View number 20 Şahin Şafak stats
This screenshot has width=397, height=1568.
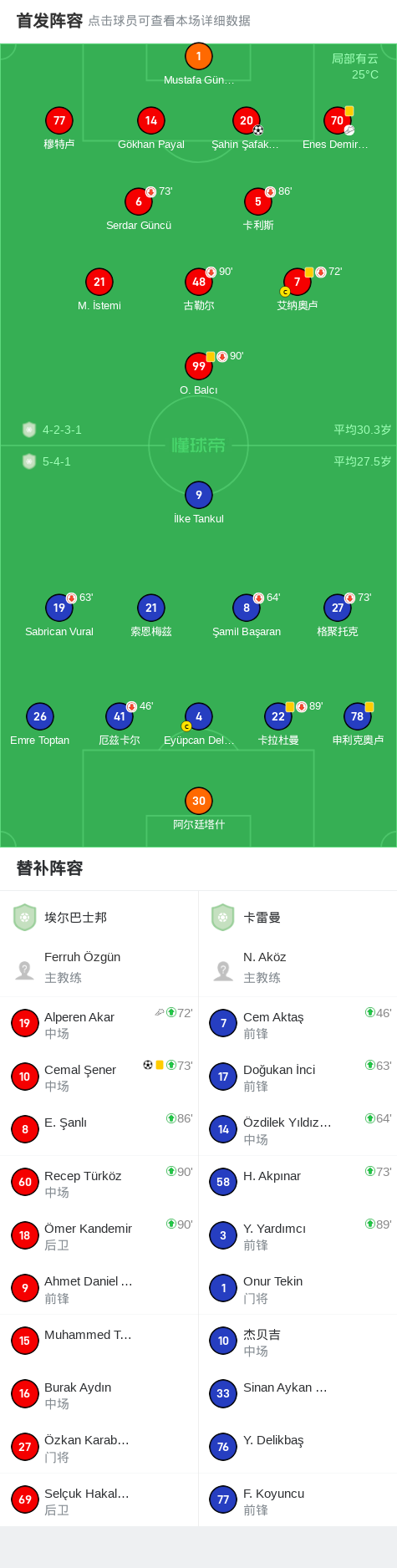tap(246, 128)
